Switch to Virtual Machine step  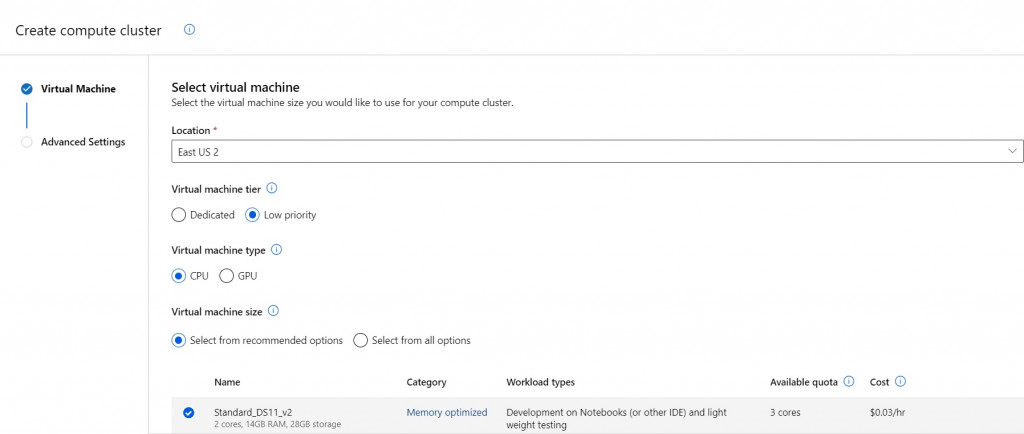click(78, 89)
